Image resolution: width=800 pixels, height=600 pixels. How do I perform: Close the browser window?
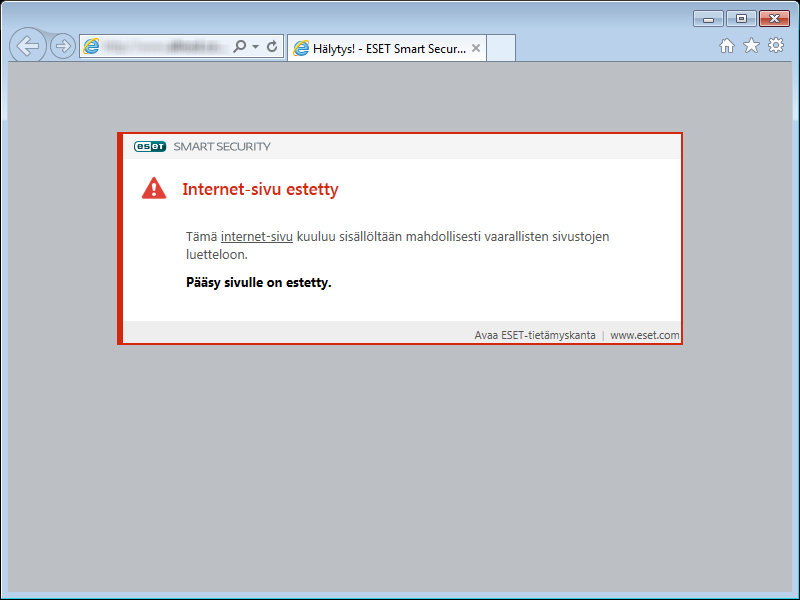click(774, 19)
